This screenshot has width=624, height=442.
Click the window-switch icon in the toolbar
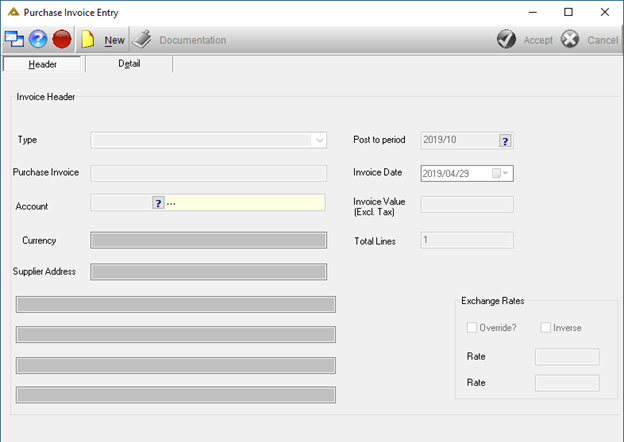pyautogui.click(x=14, y=39)
